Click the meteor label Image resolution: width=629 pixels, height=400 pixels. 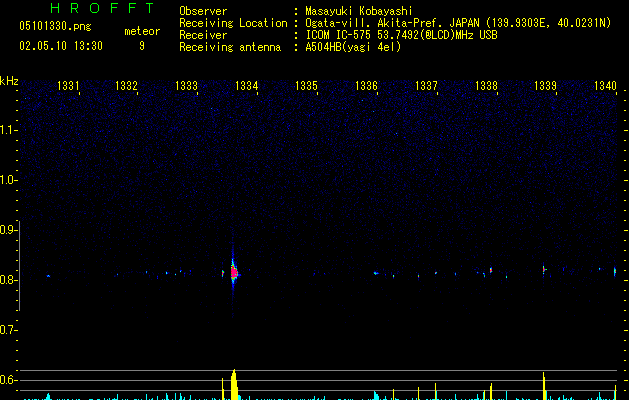142,31
